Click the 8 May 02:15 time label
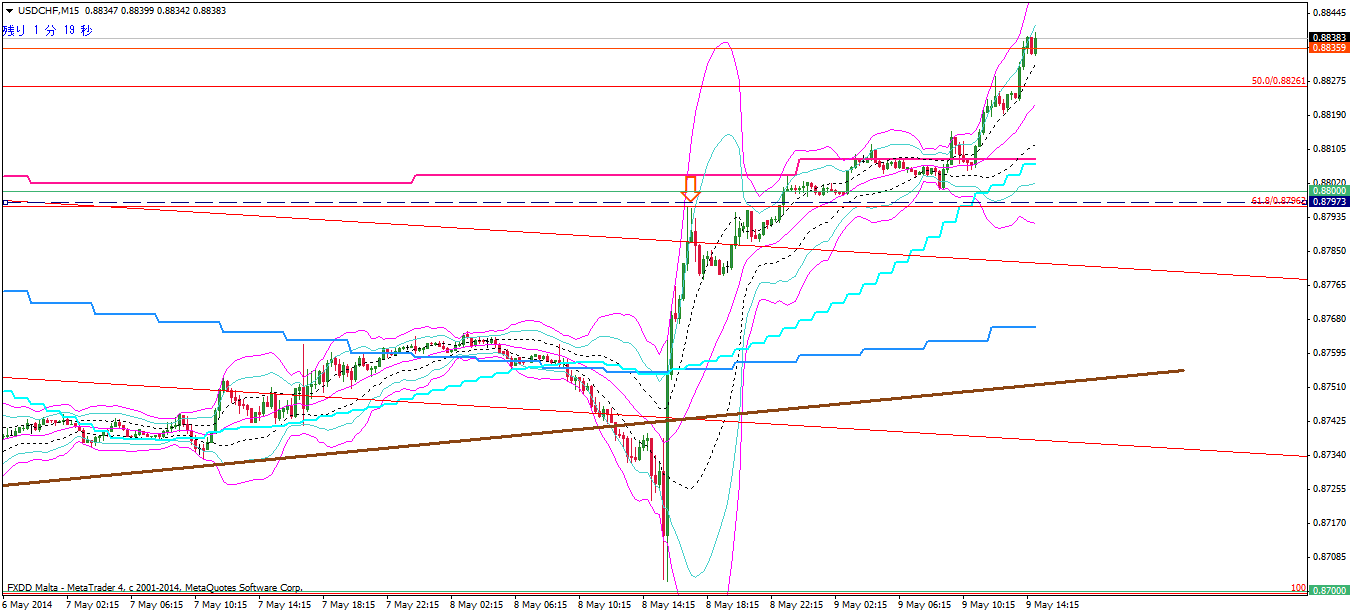The height and width of the screenshot is (613, 1350). (477, 605)
